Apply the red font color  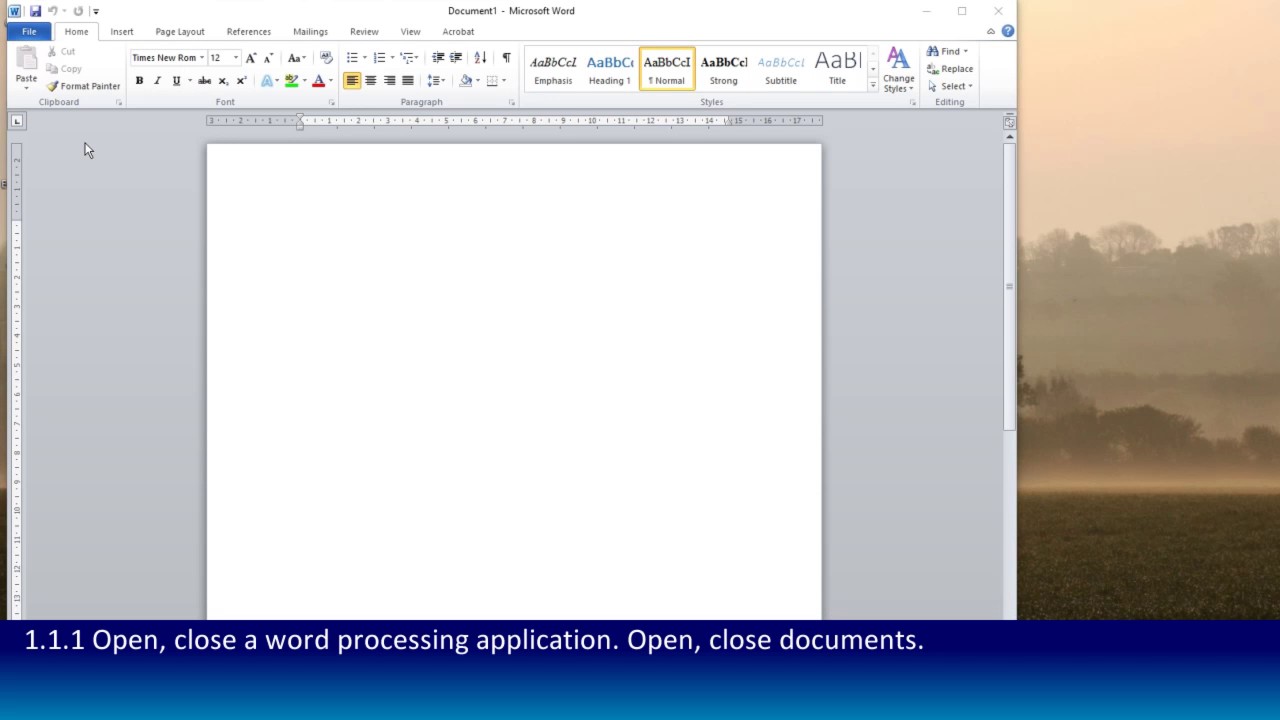point(319,81)
